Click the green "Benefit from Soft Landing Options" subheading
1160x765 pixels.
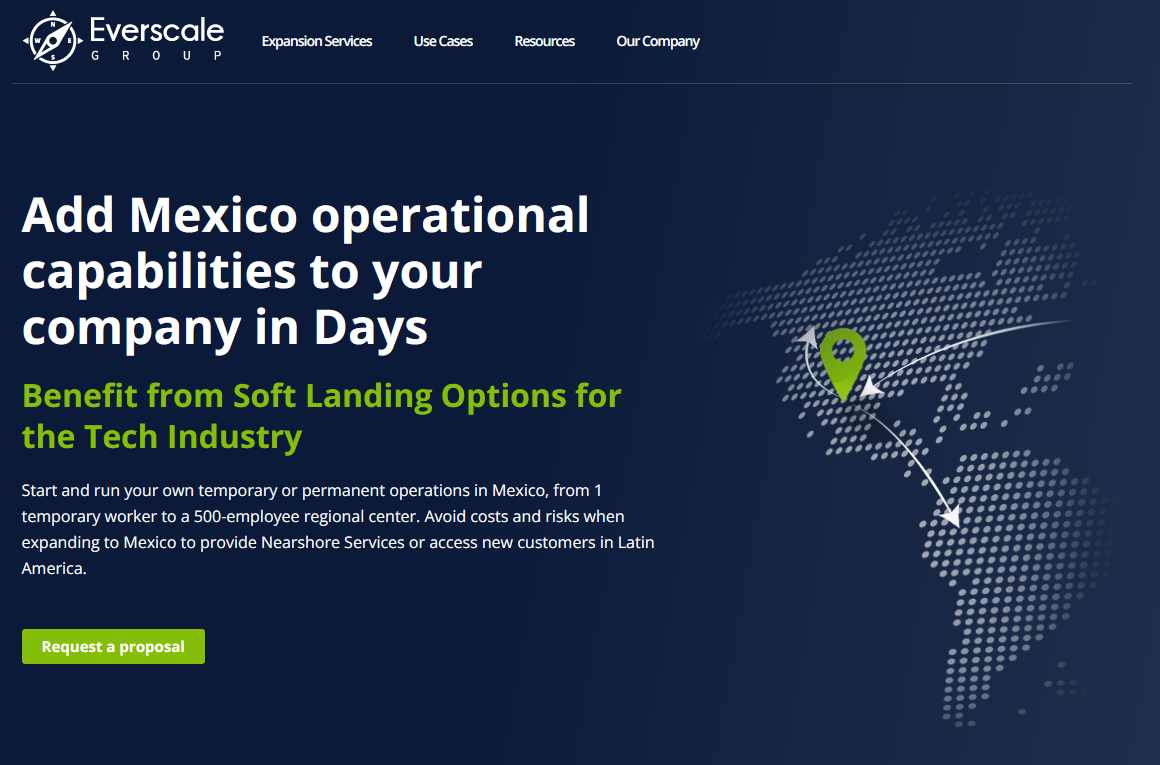click(x=321, y=416)
